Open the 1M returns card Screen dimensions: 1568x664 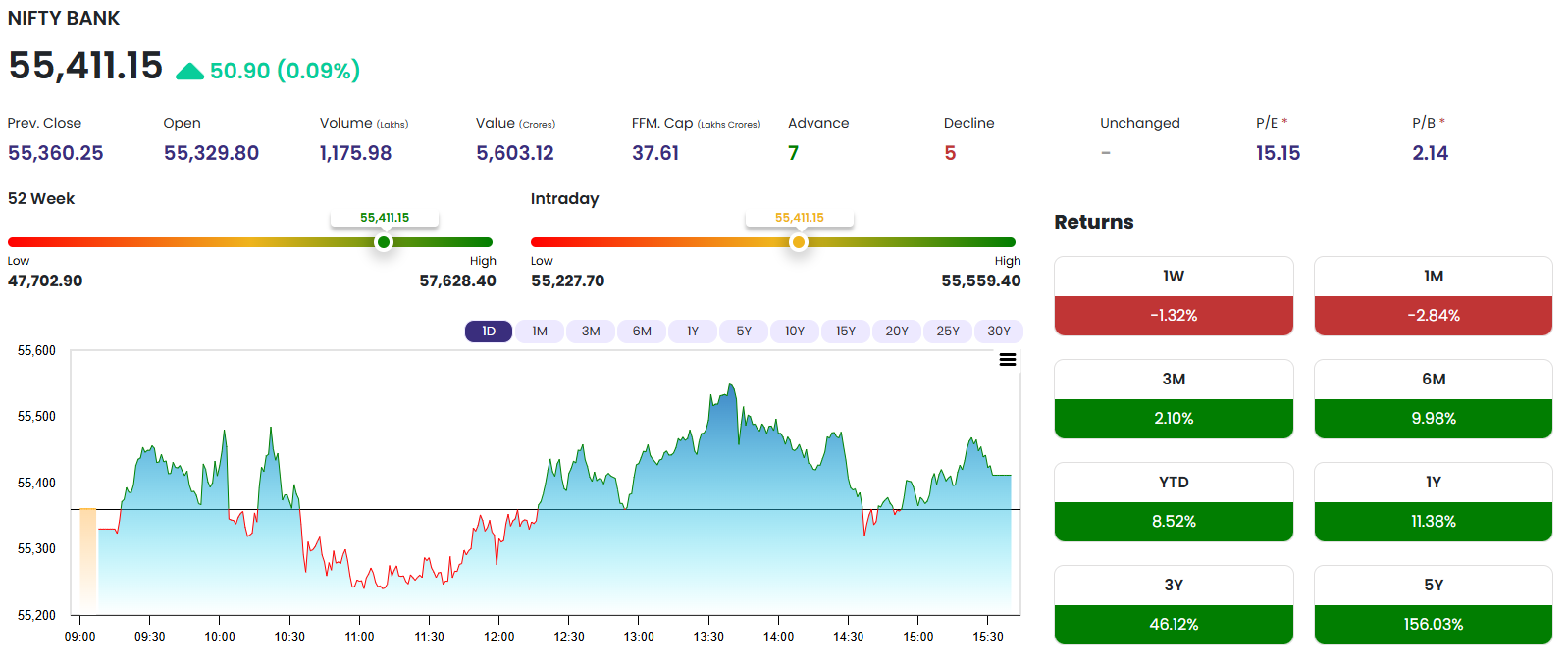pos(1434,296)
